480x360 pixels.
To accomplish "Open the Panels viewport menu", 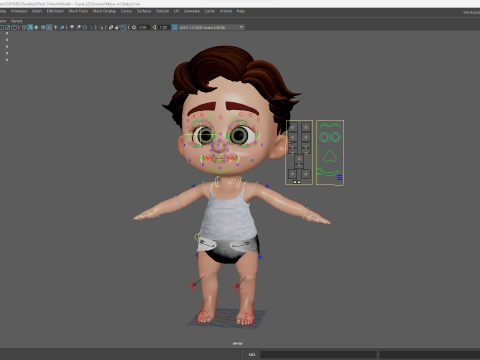I will click(16, 21).
